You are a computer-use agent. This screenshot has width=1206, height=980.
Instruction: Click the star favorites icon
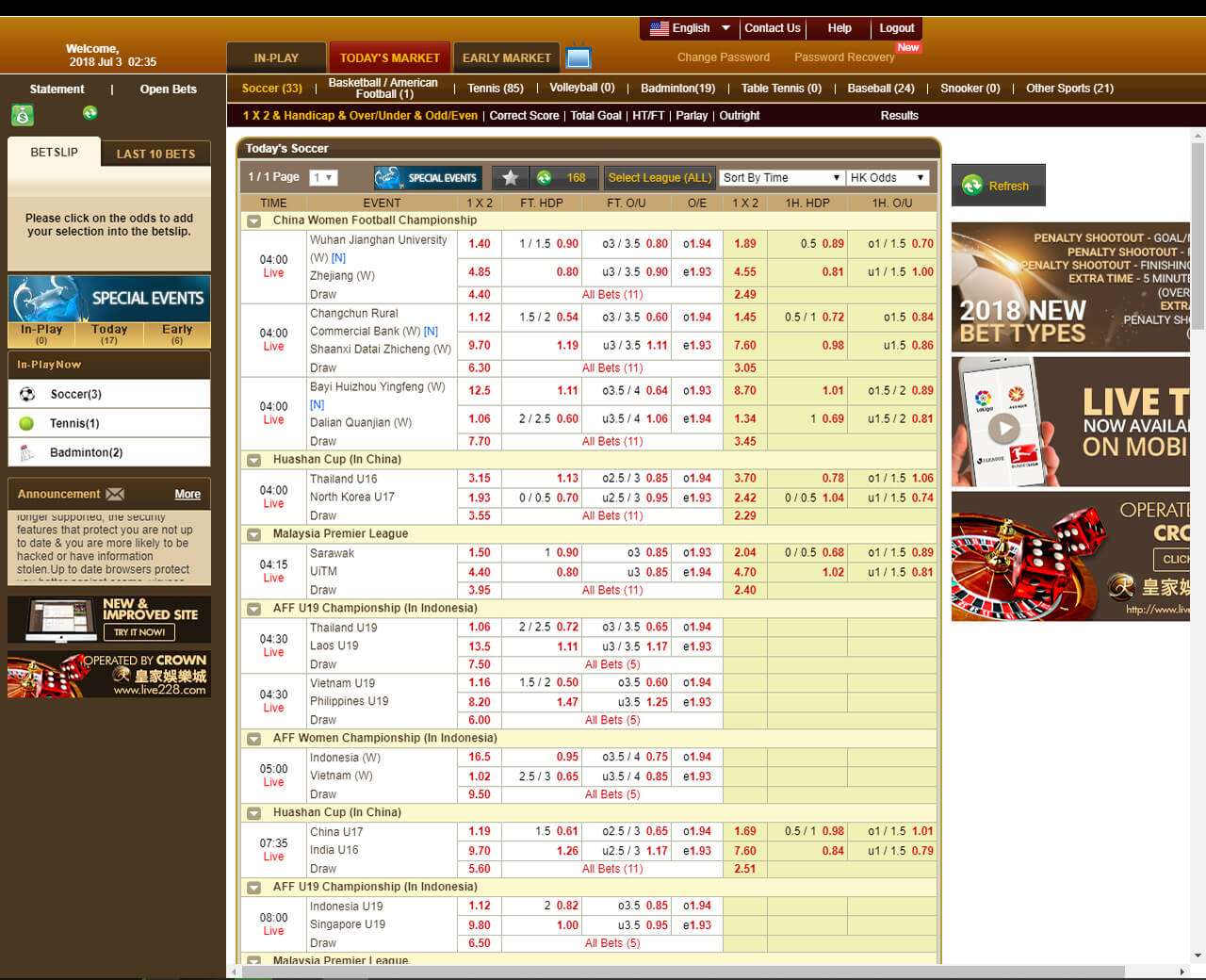(510, 177)
